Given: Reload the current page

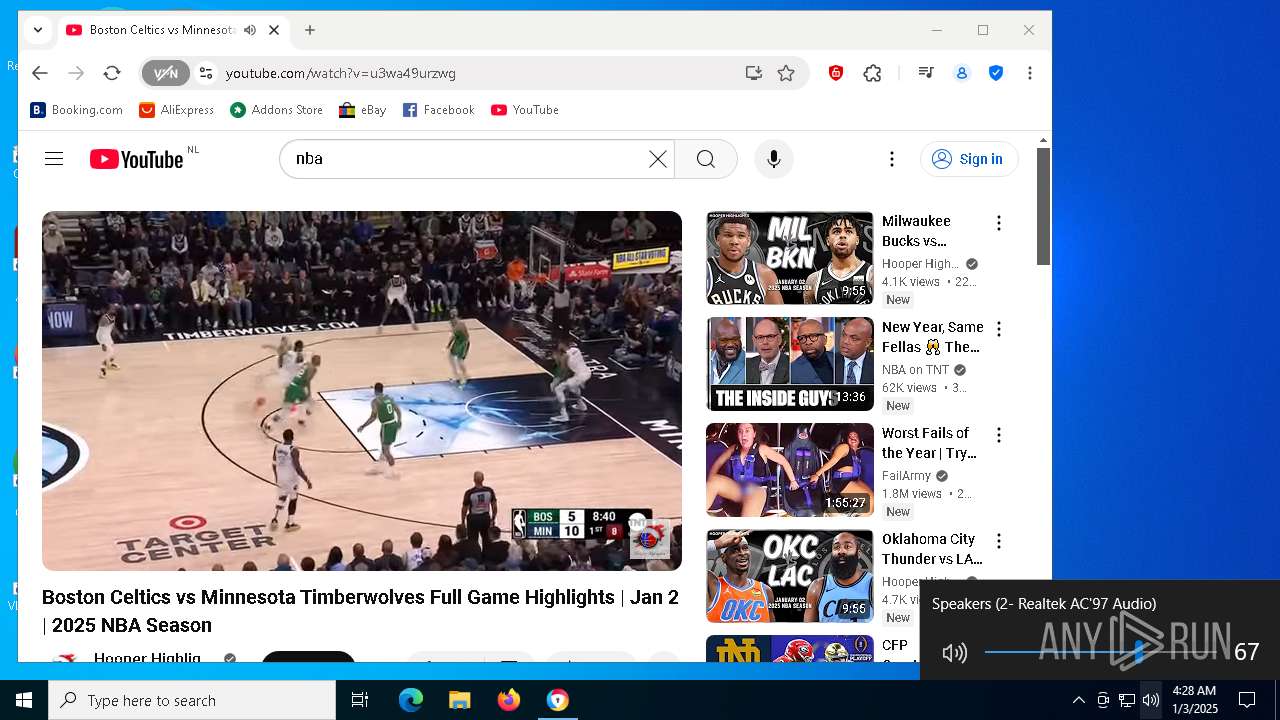Looking at the screenshot, I should point(112,73).
